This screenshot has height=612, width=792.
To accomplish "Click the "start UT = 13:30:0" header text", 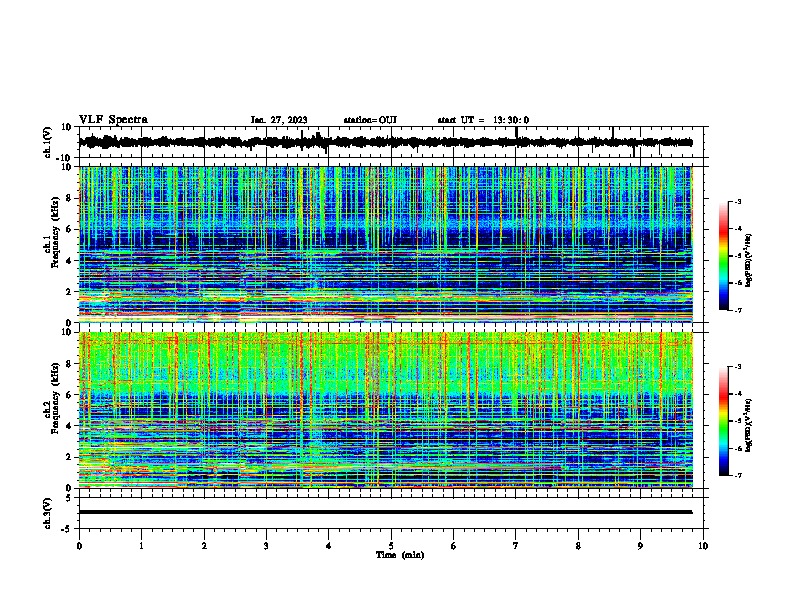I will click(483, 120).
